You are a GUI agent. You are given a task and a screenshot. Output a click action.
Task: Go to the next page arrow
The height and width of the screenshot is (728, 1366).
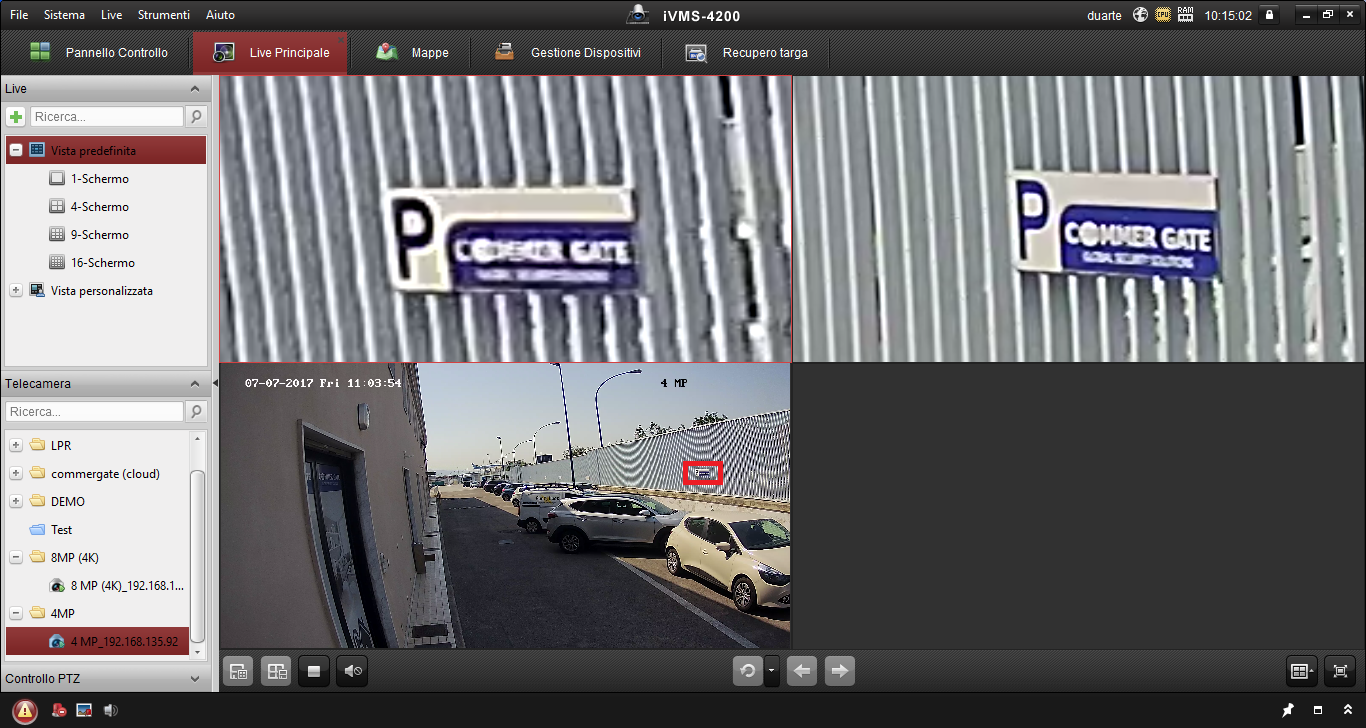(840, 672)
